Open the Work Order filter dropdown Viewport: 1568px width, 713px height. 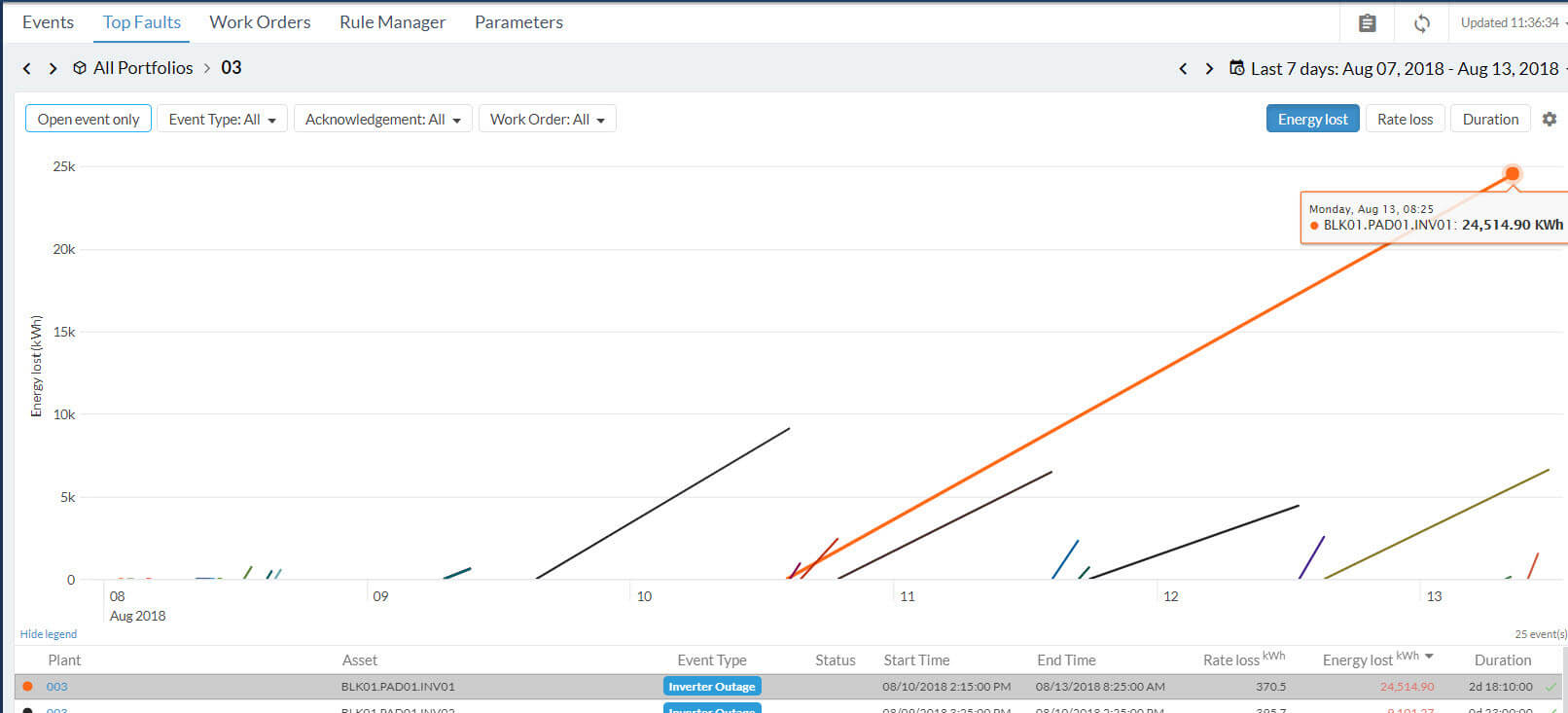pyautogui.click(x=547, y=119)
